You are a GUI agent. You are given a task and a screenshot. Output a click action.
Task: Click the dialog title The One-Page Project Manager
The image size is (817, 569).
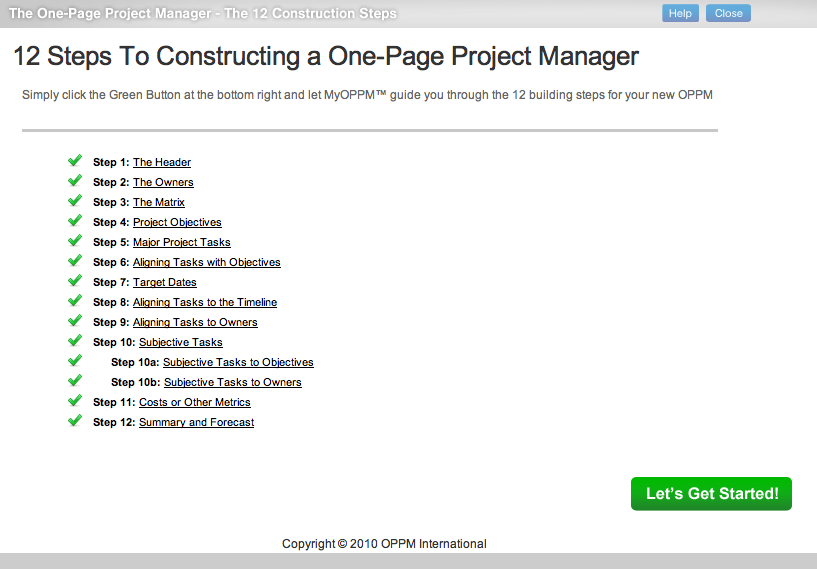pos(203,13)
